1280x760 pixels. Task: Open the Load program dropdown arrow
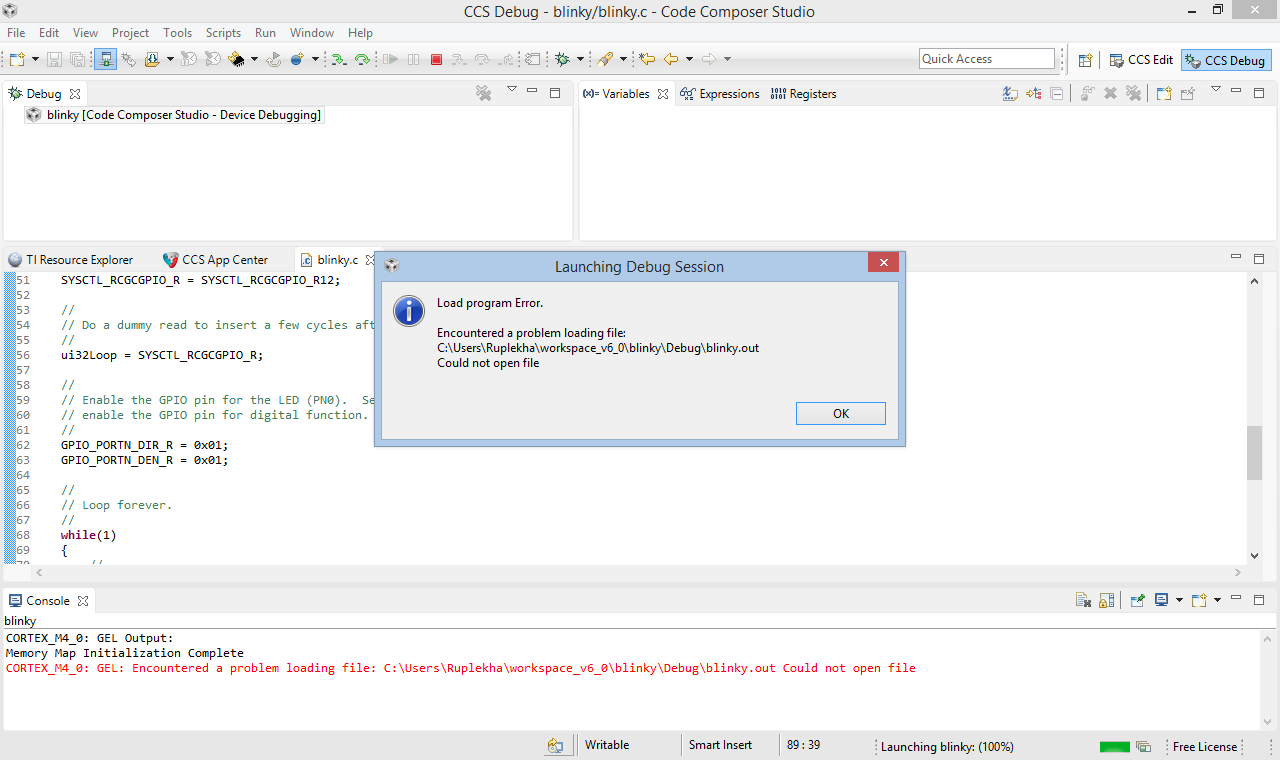pyautogui.click(x=170, y=60)
